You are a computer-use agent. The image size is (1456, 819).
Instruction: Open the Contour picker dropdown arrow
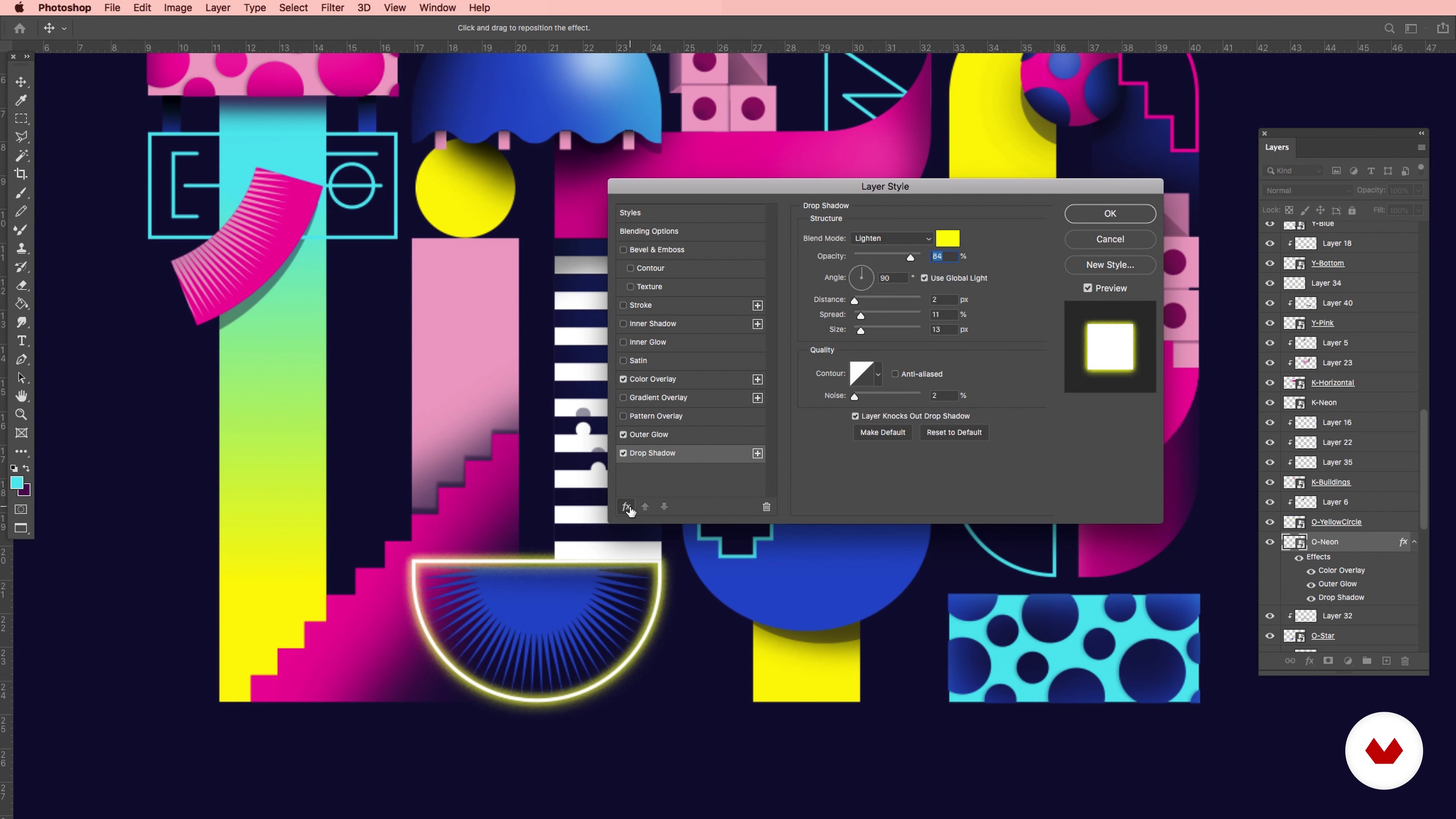pyautogui.click(x=878, y=373)
